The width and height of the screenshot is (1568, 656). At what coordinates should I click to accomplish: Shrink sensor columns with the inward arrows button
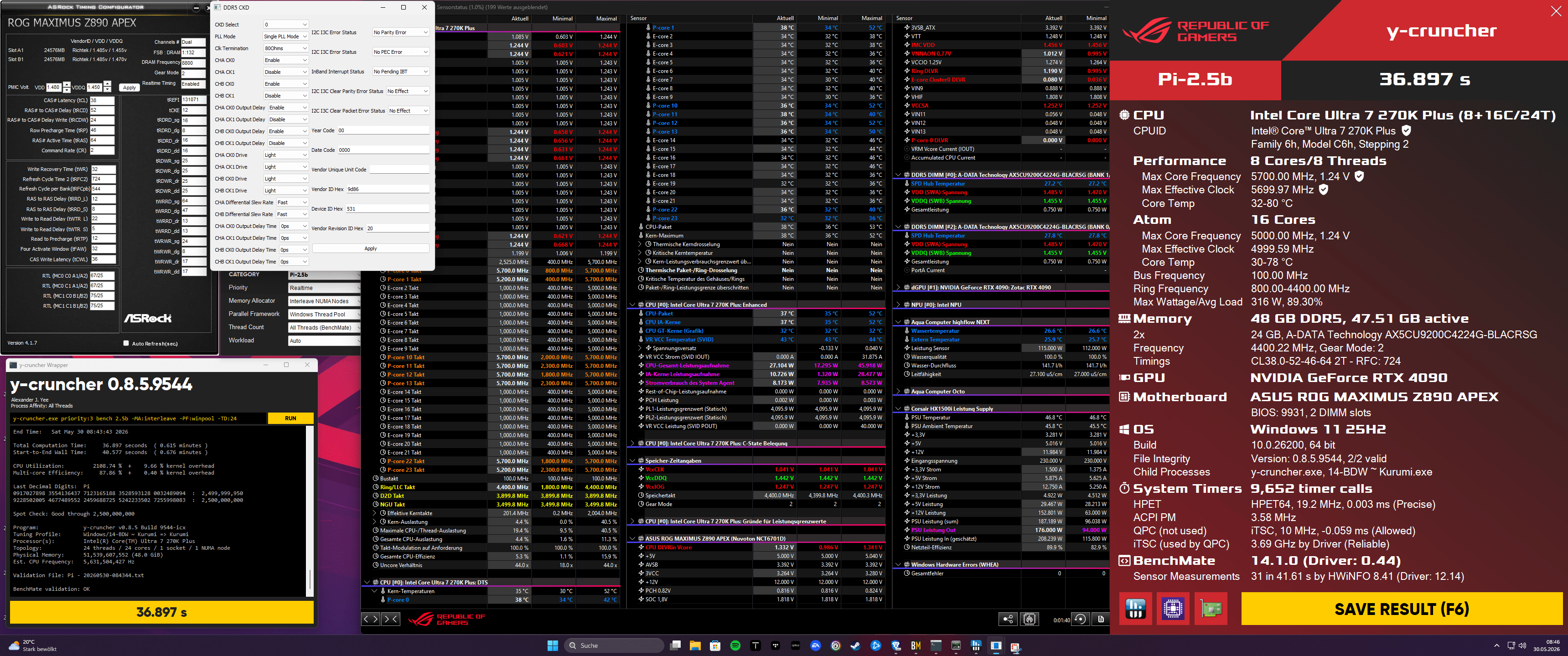(x=391, y=619)
